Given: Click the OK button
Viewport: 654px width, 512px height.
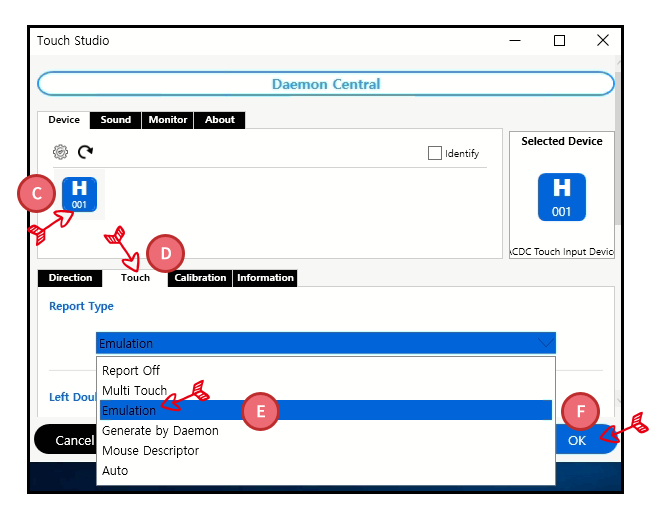Looking at the screenshot, I should point(584,440).
